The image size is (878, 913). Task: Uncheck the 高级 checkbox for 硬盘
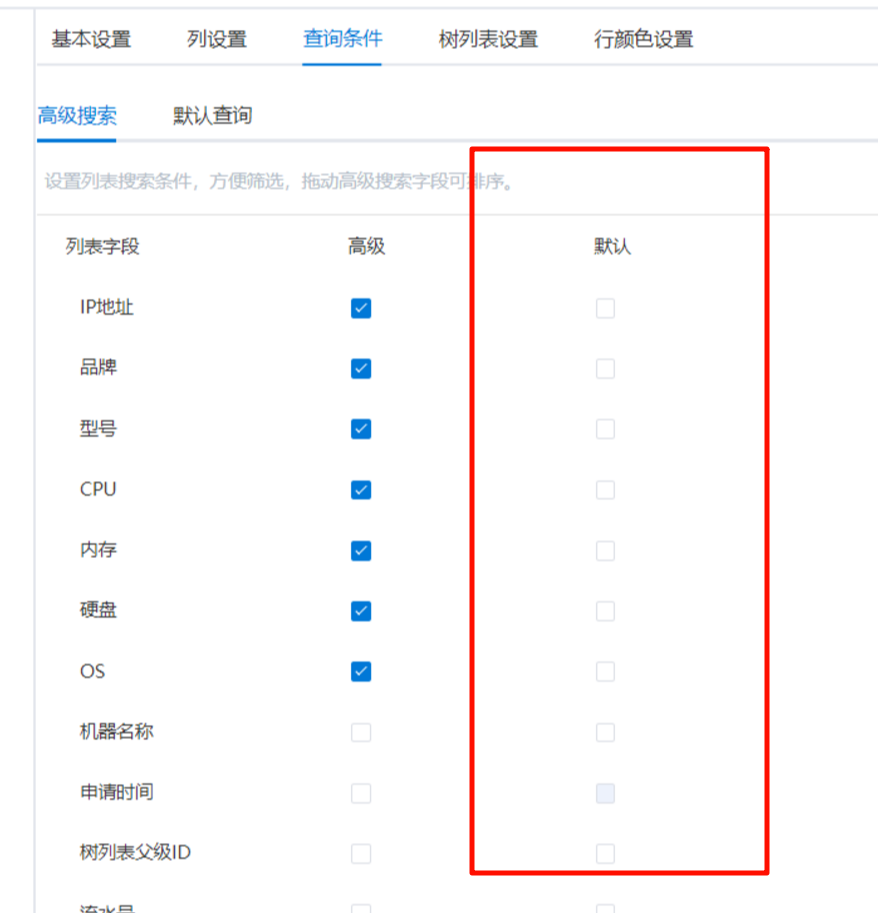[x=361, y=611]
